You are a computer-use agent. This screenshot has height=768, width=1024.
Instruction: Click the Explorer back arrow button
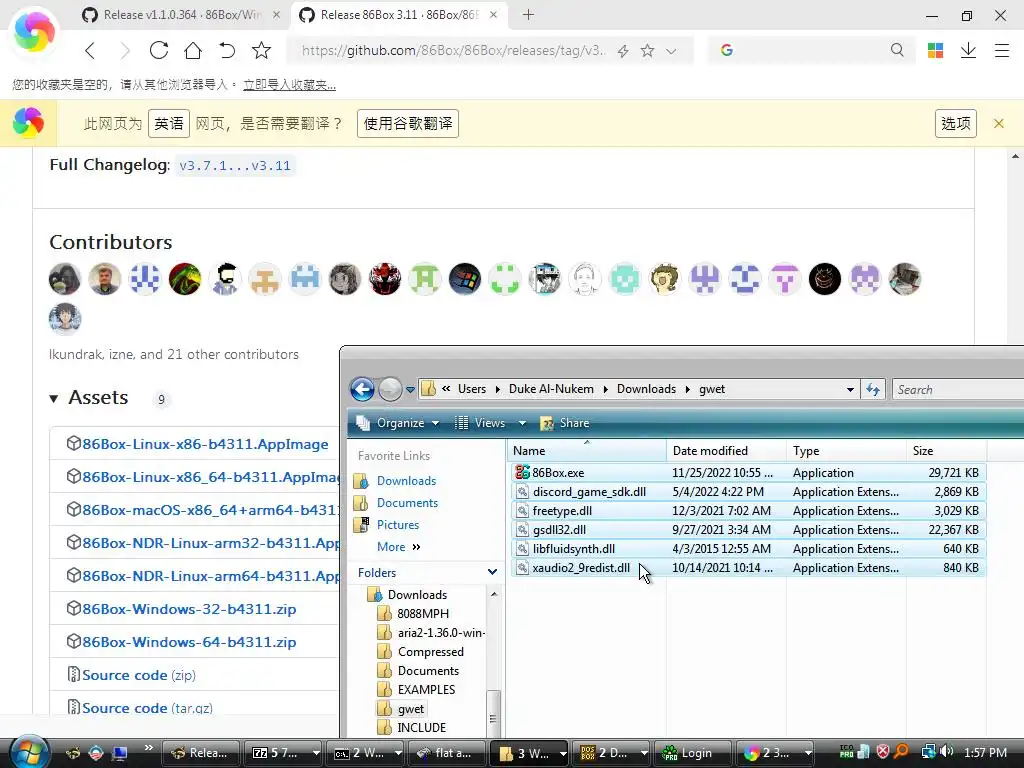click(x=362, y=389)
